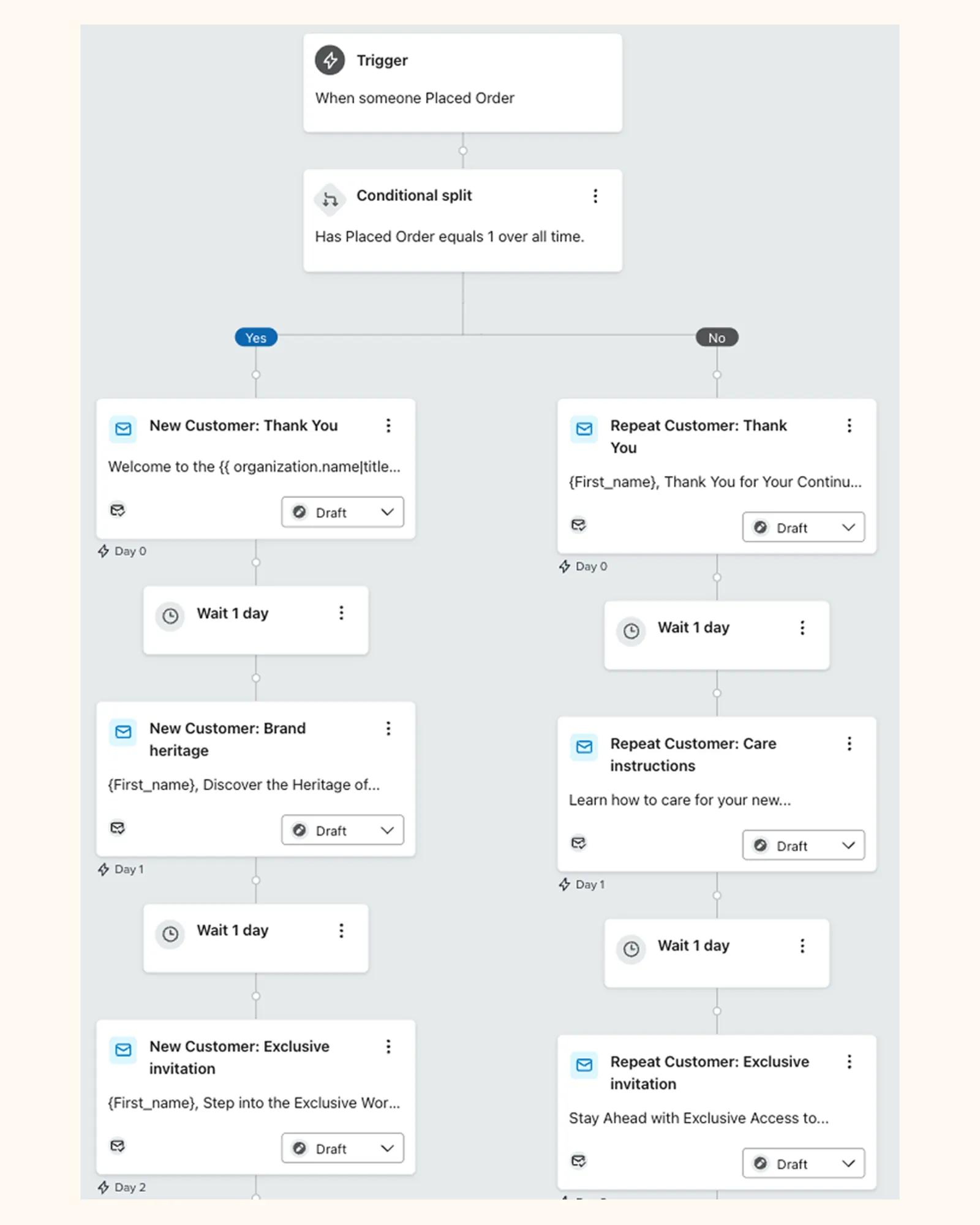Click the Trigger lightning icon
The width and height of the screenshot is (980, 1225).
click(x=330, y=61)
